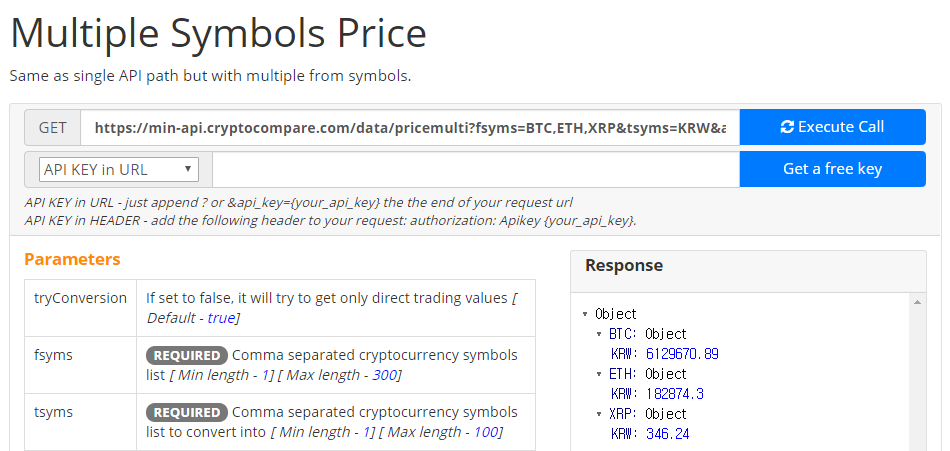Click the refresh icon in Execute Call
This screenshot has width=950, height=451.
click(787, 127)
